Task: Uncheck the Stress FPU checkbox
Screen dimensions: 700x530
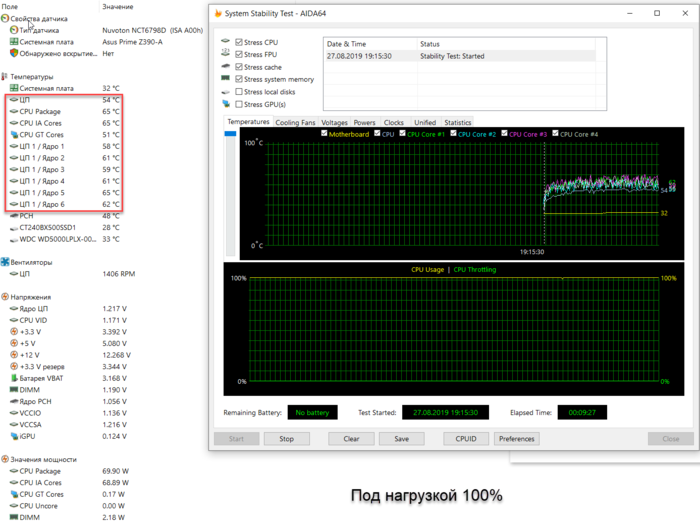Action: tap(239, 54)
